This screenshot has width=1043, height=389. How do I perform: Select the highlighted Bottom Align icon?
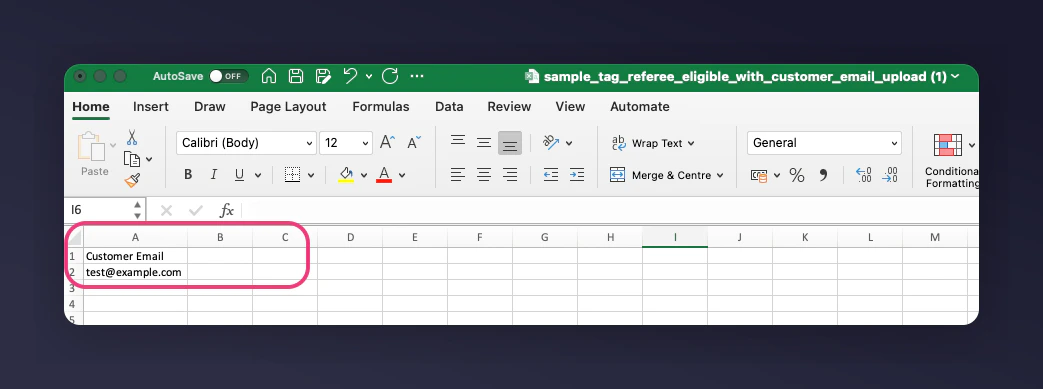point(510,143)
